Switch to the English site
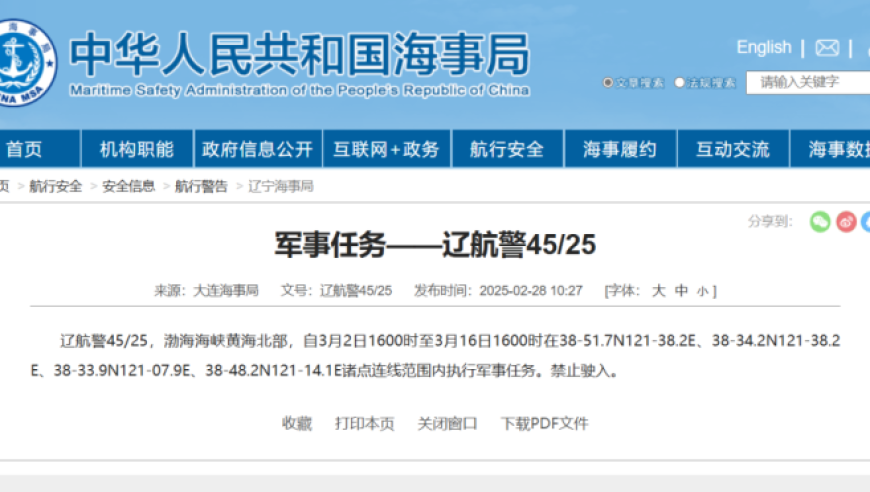This screenshot has height=492, width=870. tap(763, 48)
